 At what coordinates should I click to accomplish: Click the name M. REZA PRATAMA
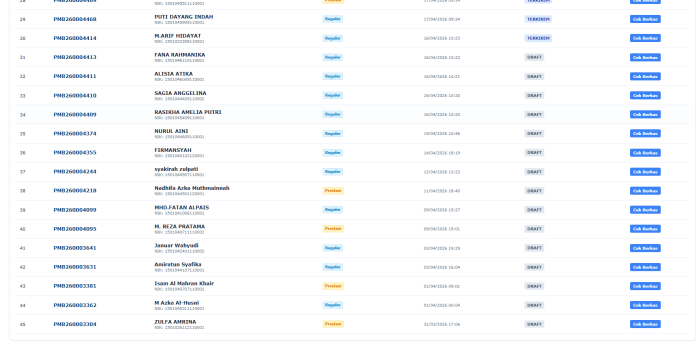179,226
